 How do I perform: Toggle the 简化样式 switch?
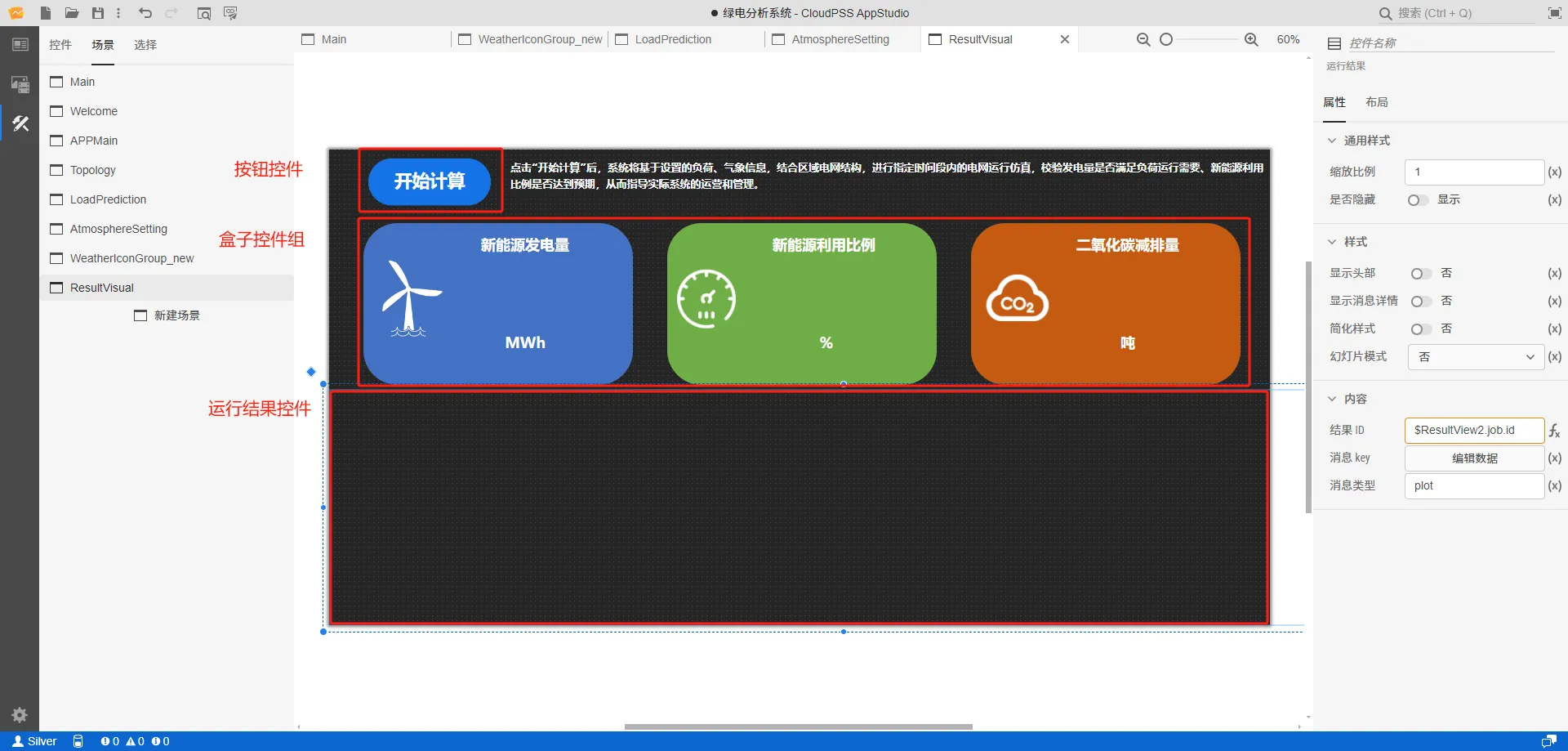point(1422,329)
